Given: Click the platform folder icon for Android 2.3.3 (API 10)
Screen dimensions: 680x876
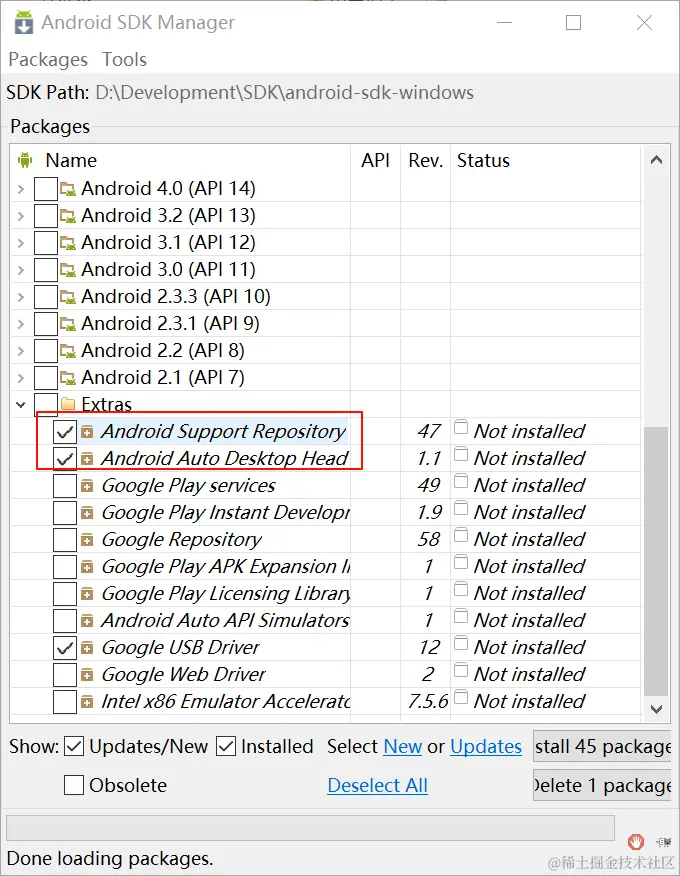Looking at the screenshot, I should click(68, 297).
